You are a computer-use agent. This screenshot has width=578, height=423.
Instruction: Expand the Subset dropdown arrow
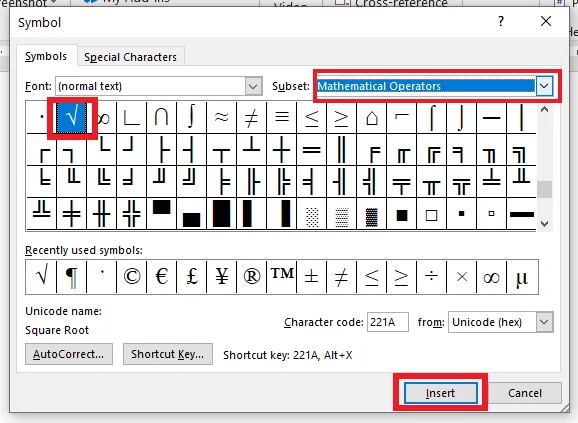click(544, 86)
